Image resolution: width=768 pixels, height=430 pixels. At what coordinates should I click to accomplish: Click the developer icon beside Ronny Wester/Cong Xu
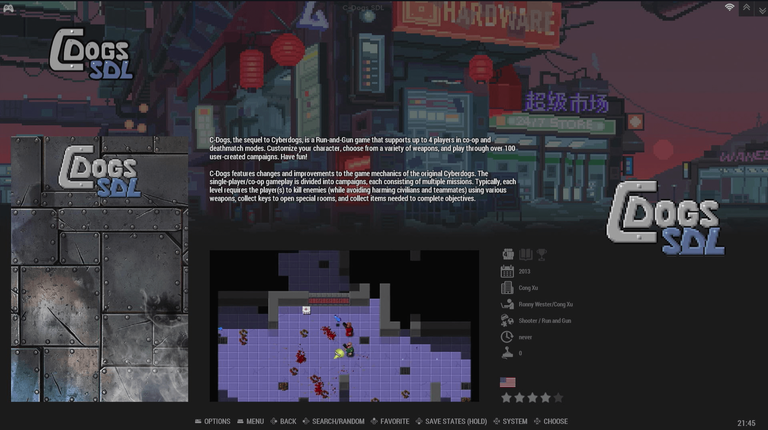[507, 304]
